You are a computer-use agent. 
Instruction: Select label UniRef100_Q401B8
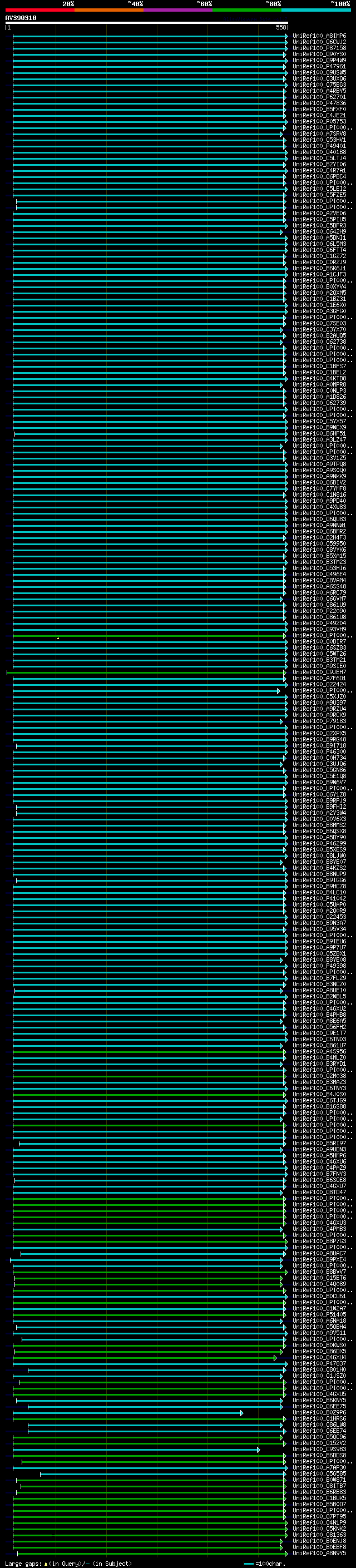click(x=319, y=152)
